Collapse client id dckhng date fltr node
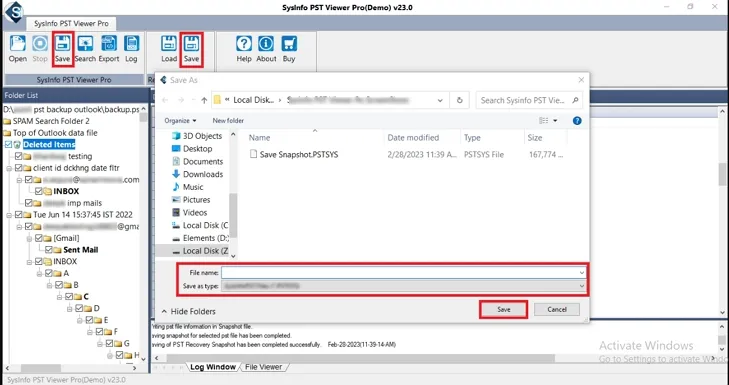The image size is (729, 385). pos(9,168)
